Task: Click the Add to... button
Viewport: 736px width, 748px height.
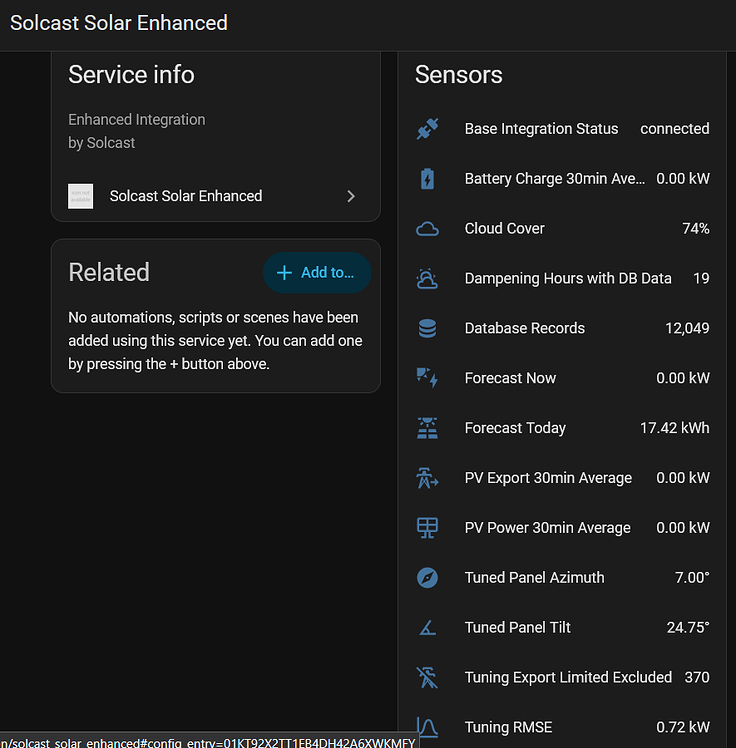Action: 317,272
